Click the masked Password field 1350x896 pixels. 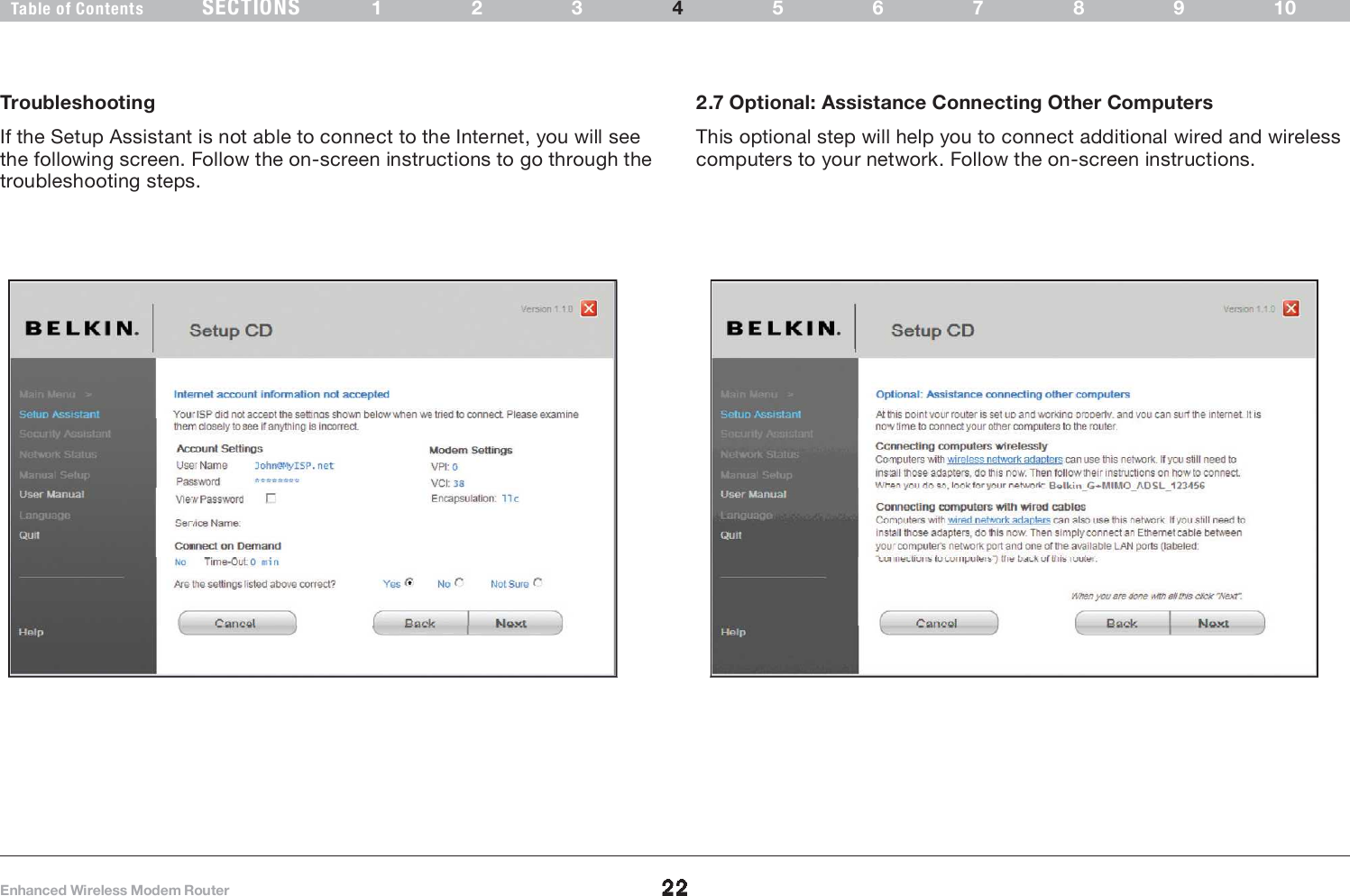(x=277, y=481)
